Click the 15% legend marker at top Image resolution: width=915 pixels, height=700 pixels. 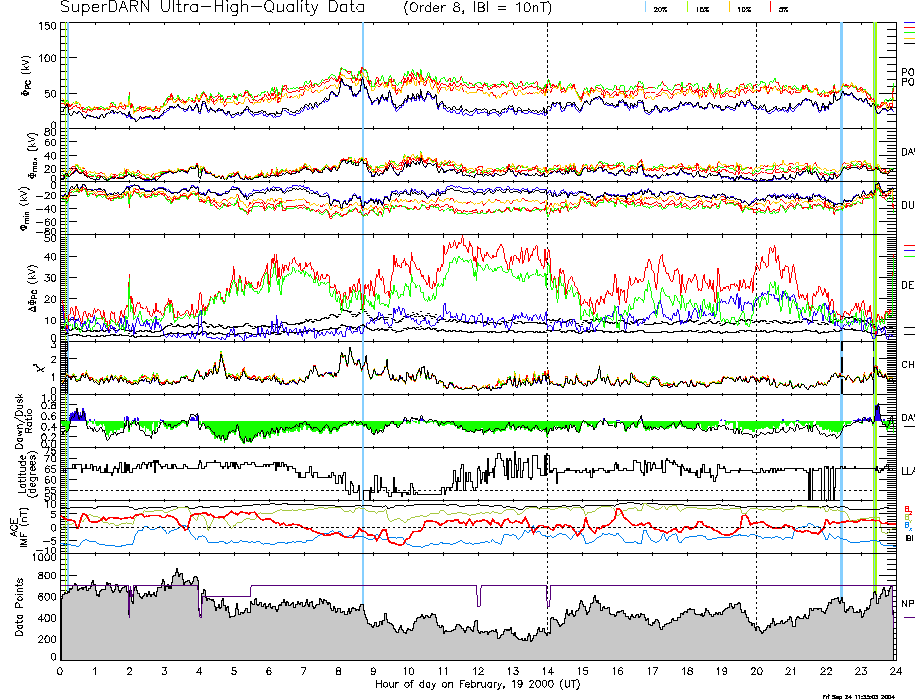point(701,8)
